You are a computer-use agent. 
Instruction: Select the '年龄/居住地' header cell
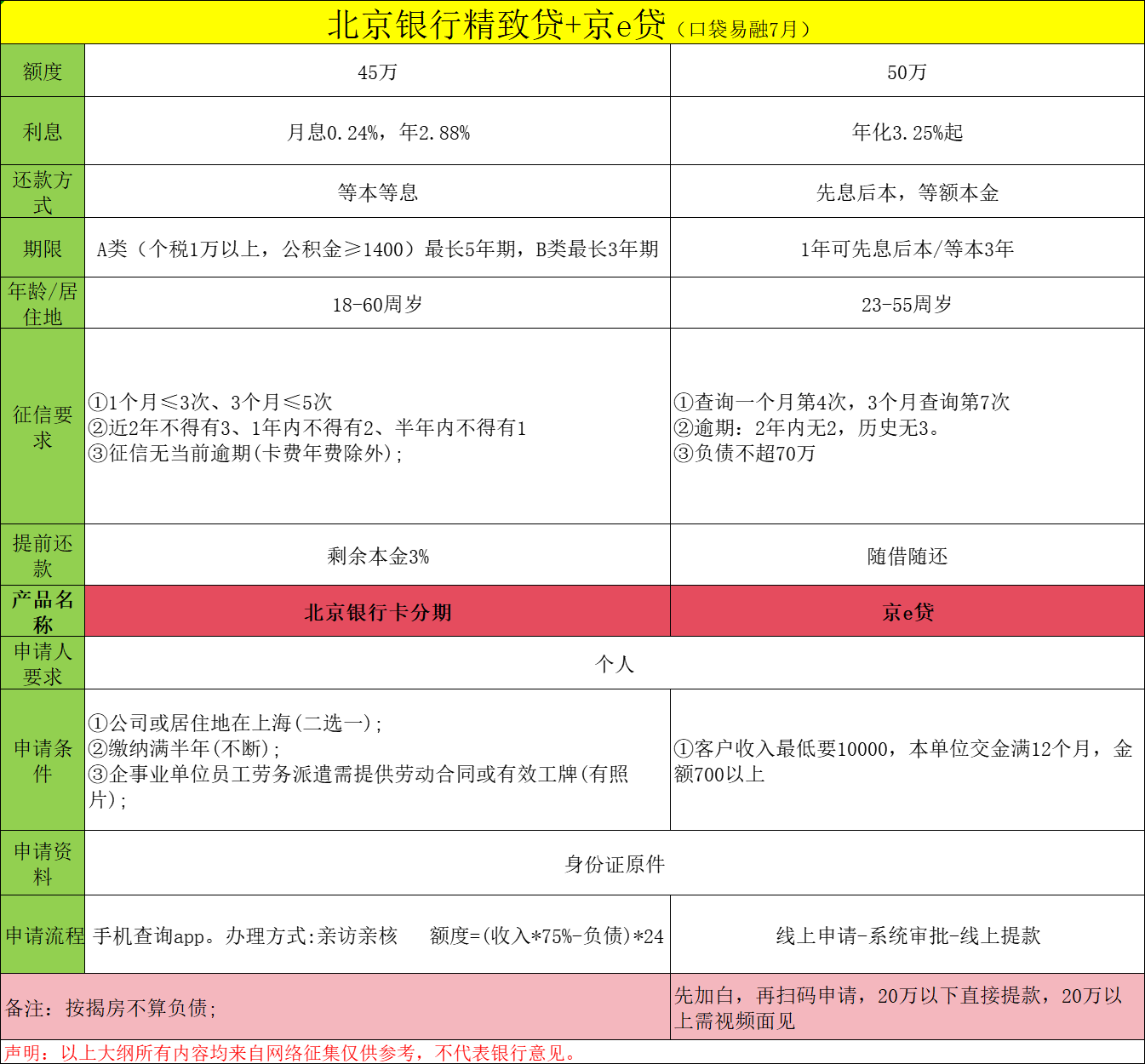(x=43, y=303)
